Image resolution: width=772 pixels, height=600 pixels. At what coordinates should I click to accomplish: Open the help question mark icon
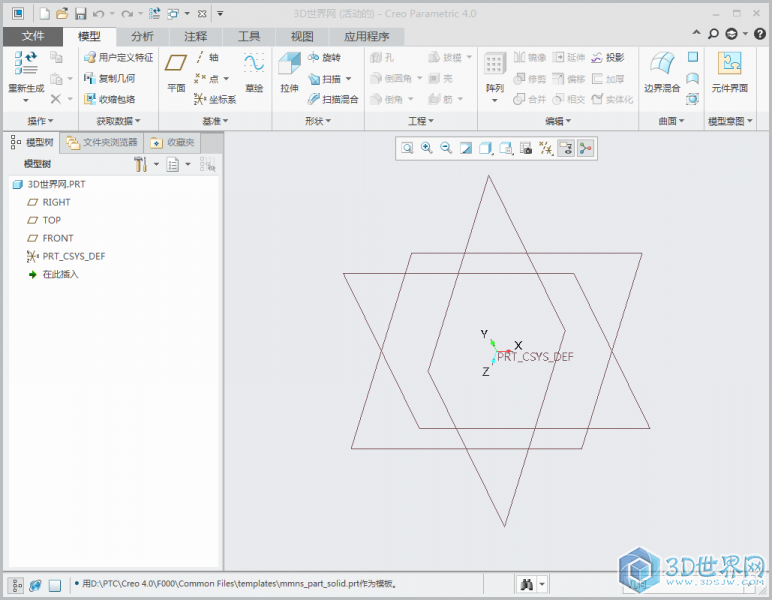point(760,33)
